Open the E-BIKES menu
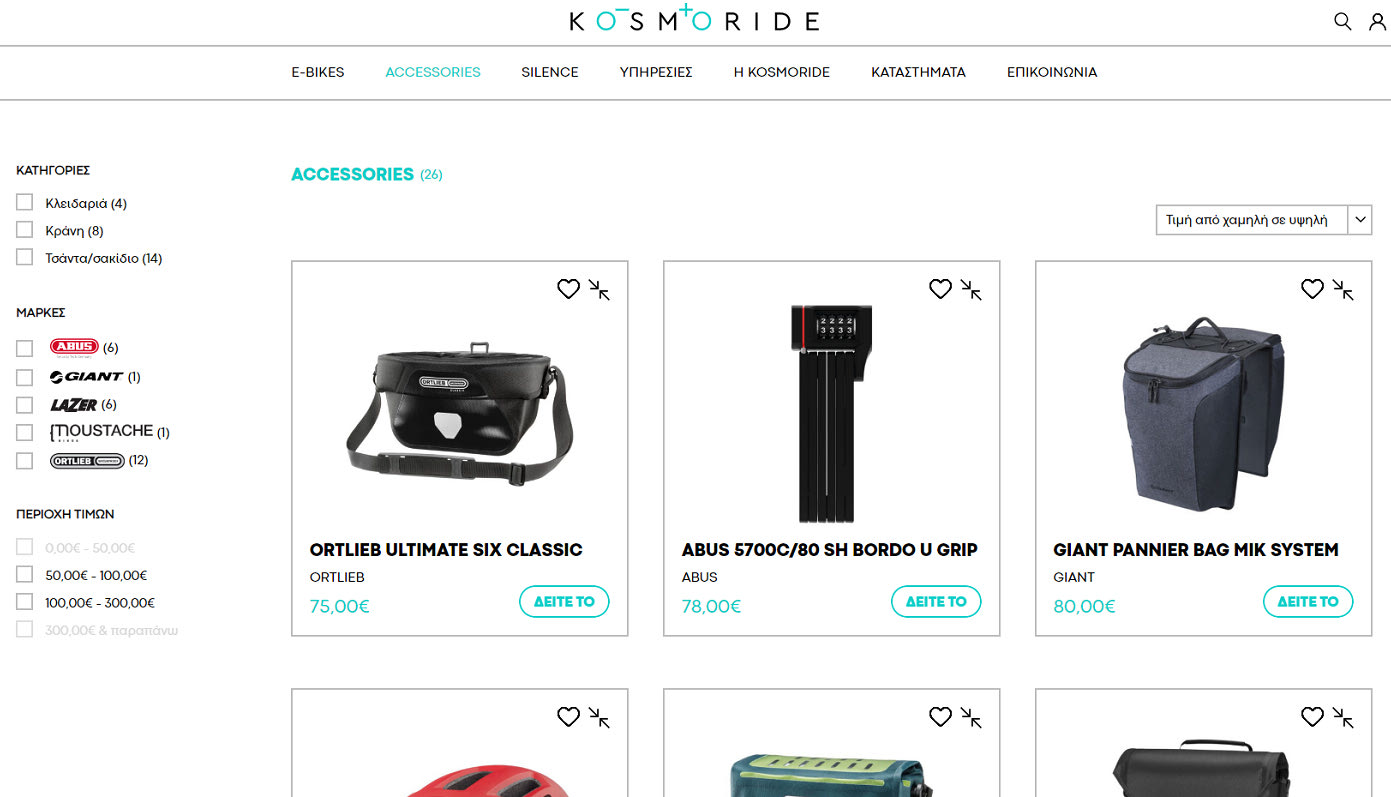Viewport: 1391px width, 797px height. pyautogui.click(x=318, y=72)
